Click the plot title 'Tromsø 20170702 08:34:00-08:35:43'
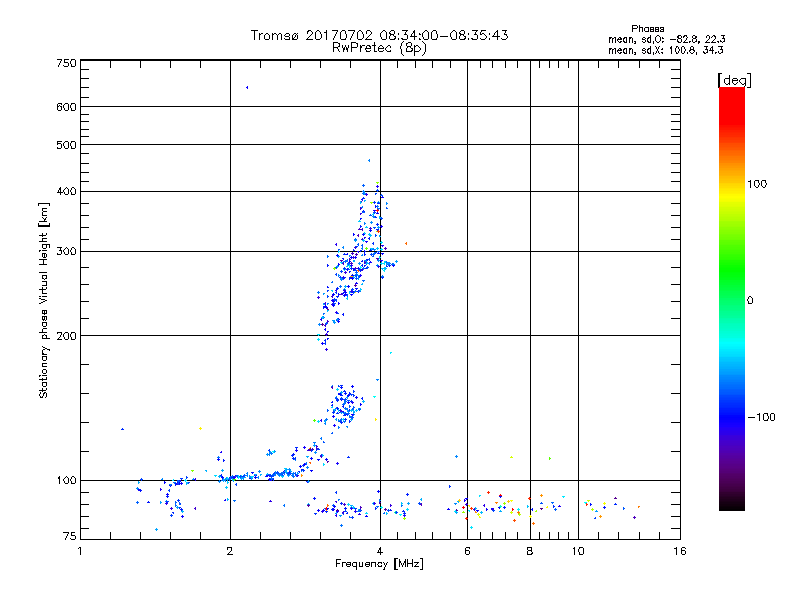 379,35
